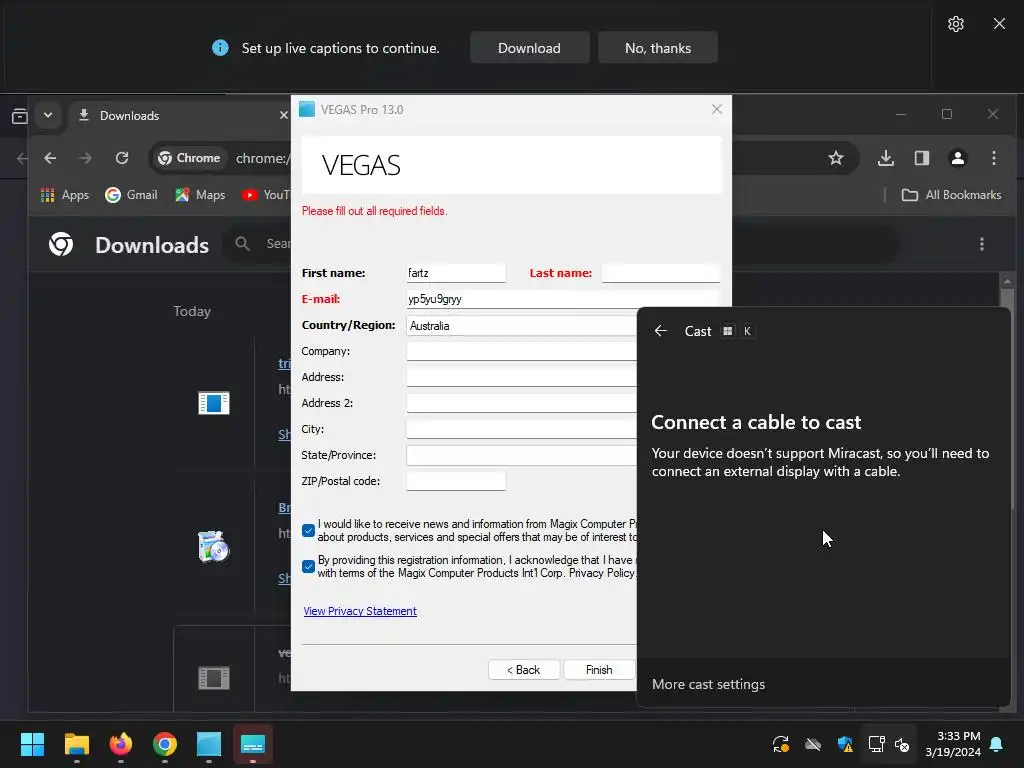This screenshot has width=1024, height=768.
Task: Click the Downloads page scrollbar up arrow
Action: coord(1006,281)
